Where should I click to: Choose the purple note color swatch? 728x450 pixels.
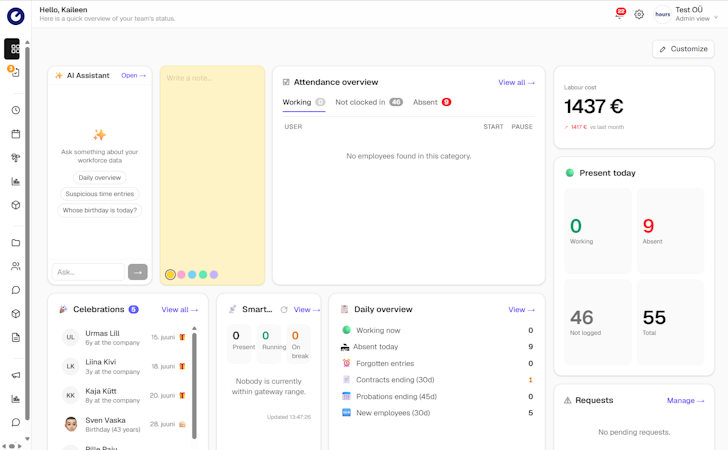(214, 274)
